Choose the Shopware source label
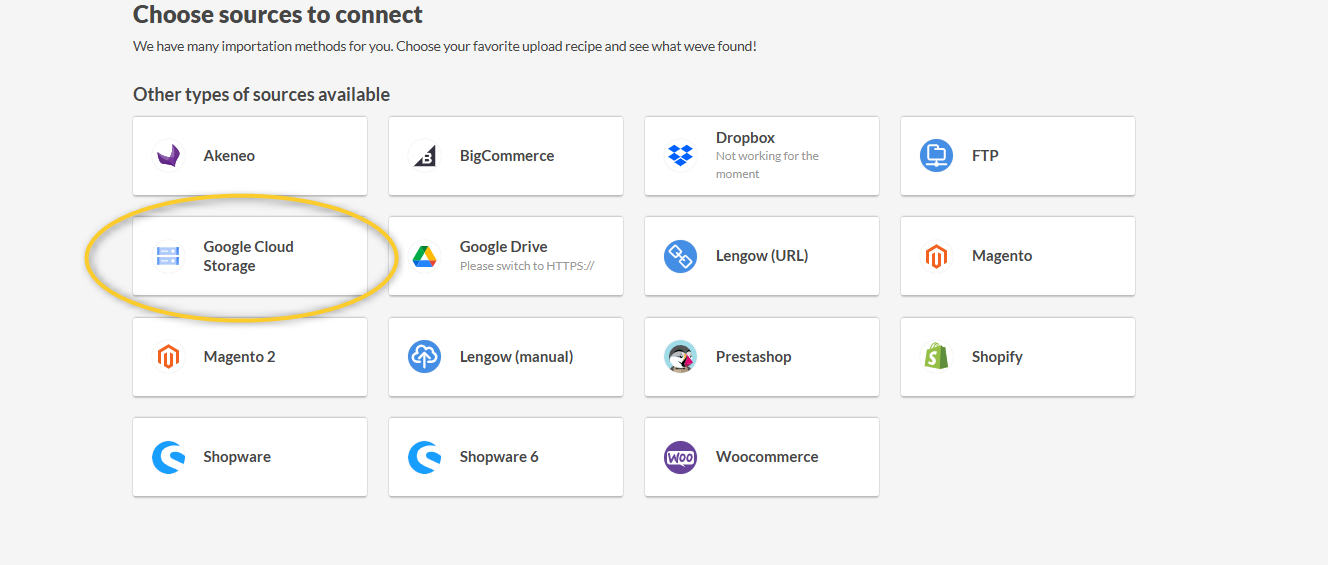This screenshot has width=1328, height=565. coord(237,457)
